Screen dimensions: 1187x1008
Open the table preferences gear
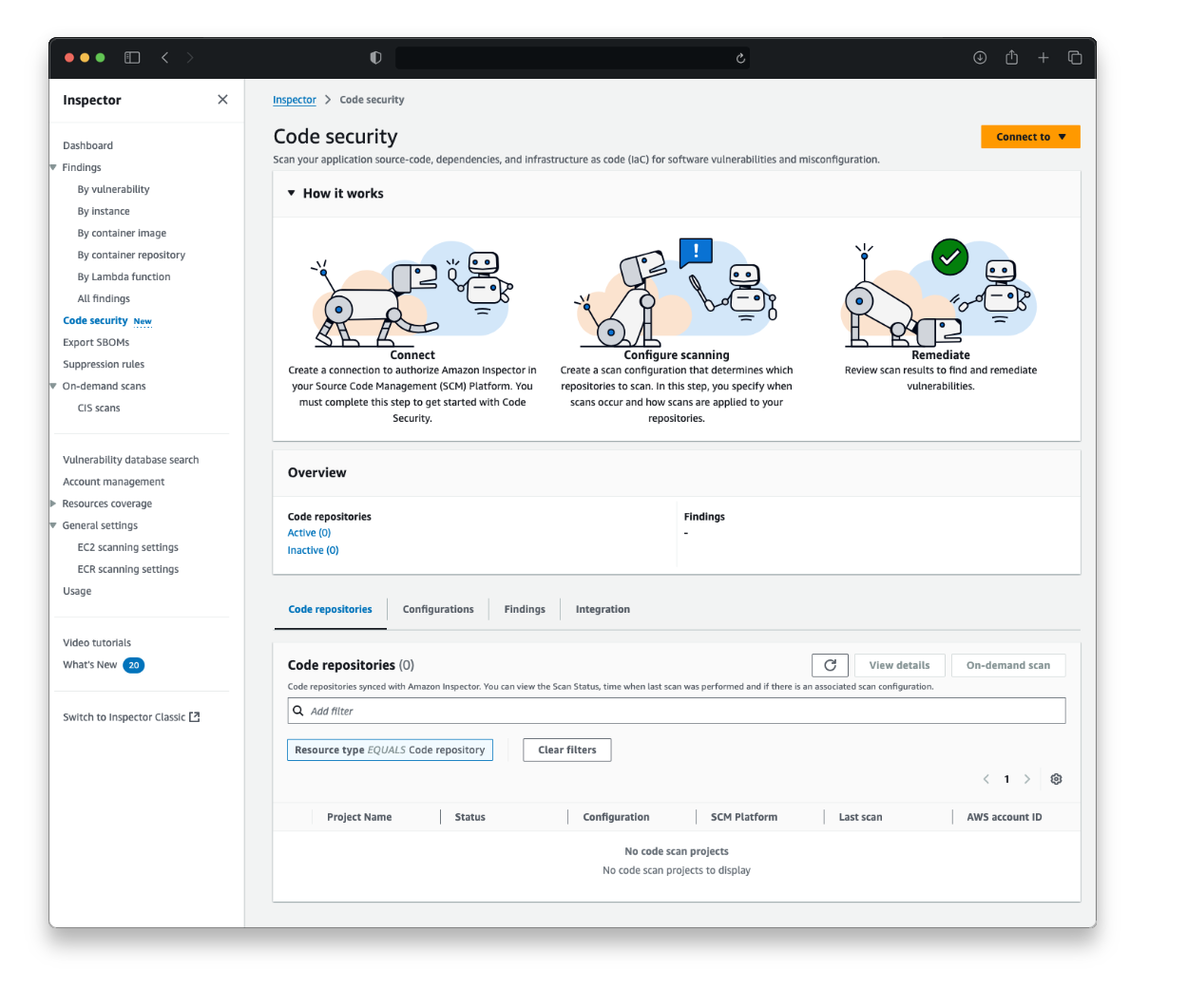tap(1056, 779)
